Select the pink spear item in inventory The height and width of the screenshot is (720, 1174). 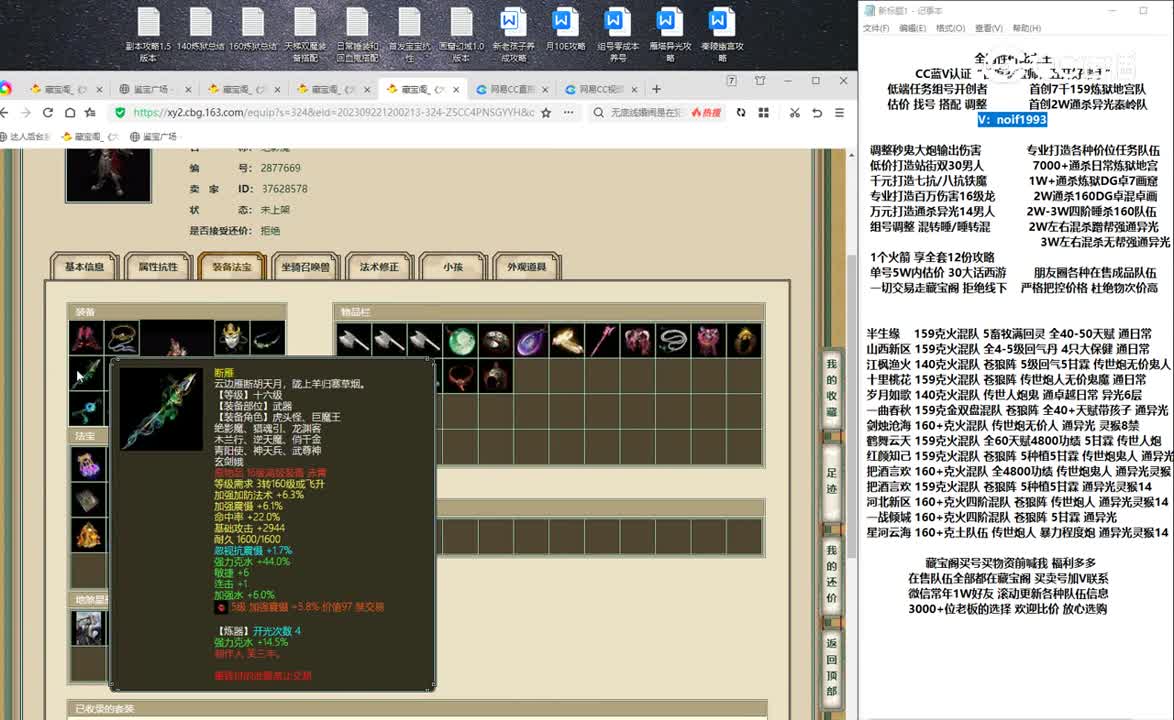click(x=603, y=341)
